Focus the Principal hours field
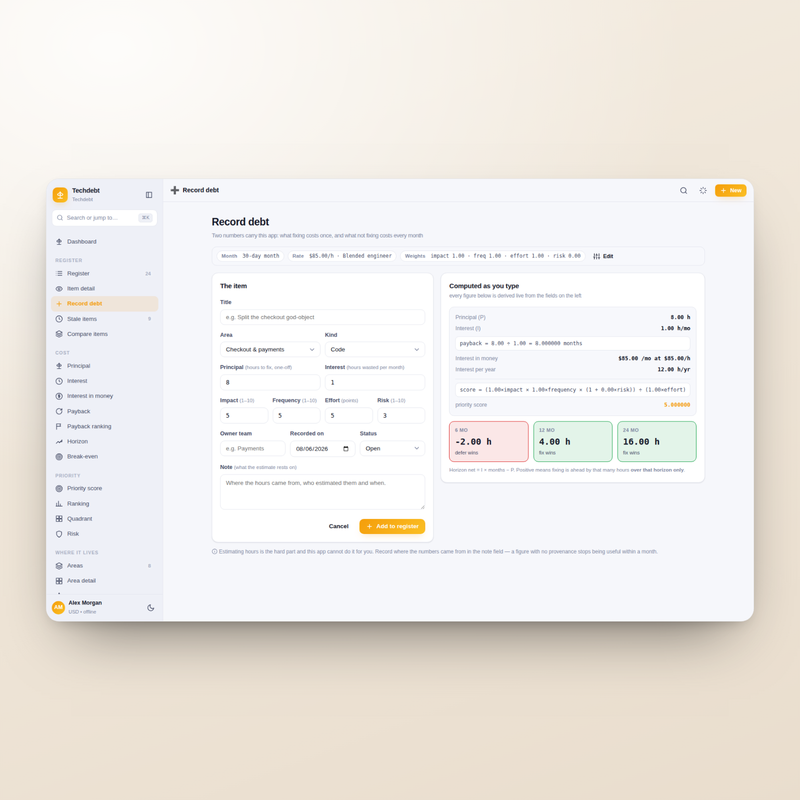Screen dimensions: 800x800 point(270,382)
